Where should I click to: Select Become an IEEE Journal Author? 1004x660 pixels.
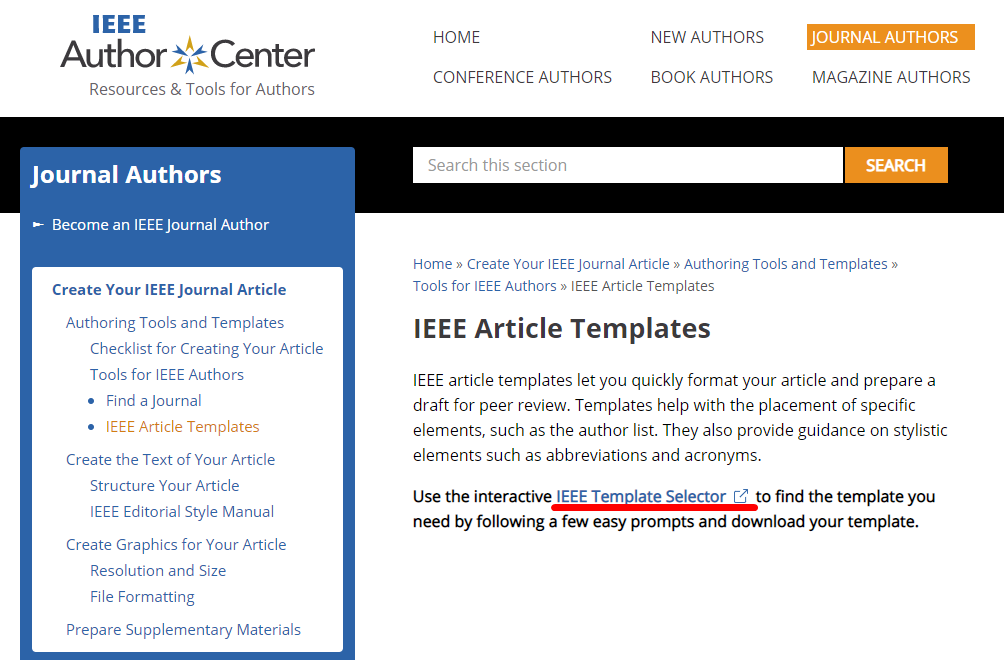(161, 224)
